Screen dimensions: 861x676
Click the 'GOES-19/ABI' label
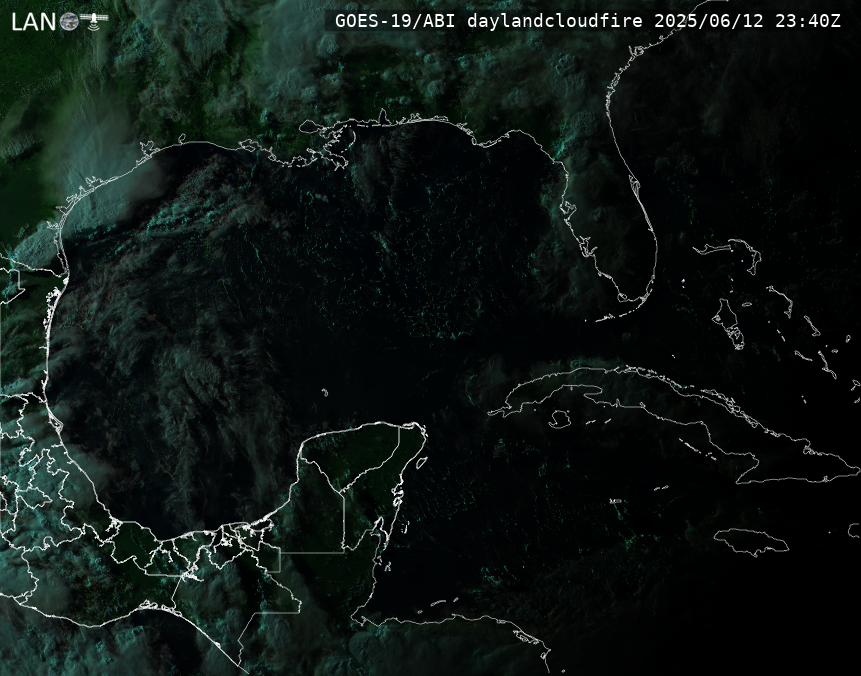pyautogui.click(x=395, y=21)
